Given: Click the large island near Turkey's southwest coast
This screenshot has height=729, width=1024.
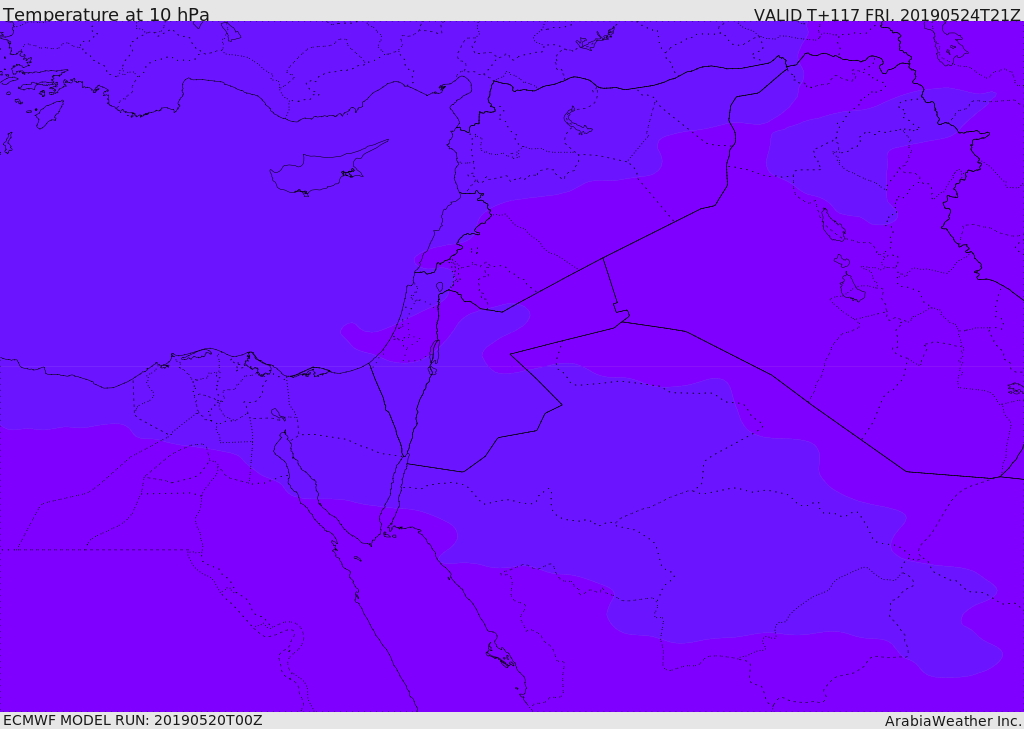Looking at the screenshot, I should point(49,113).
